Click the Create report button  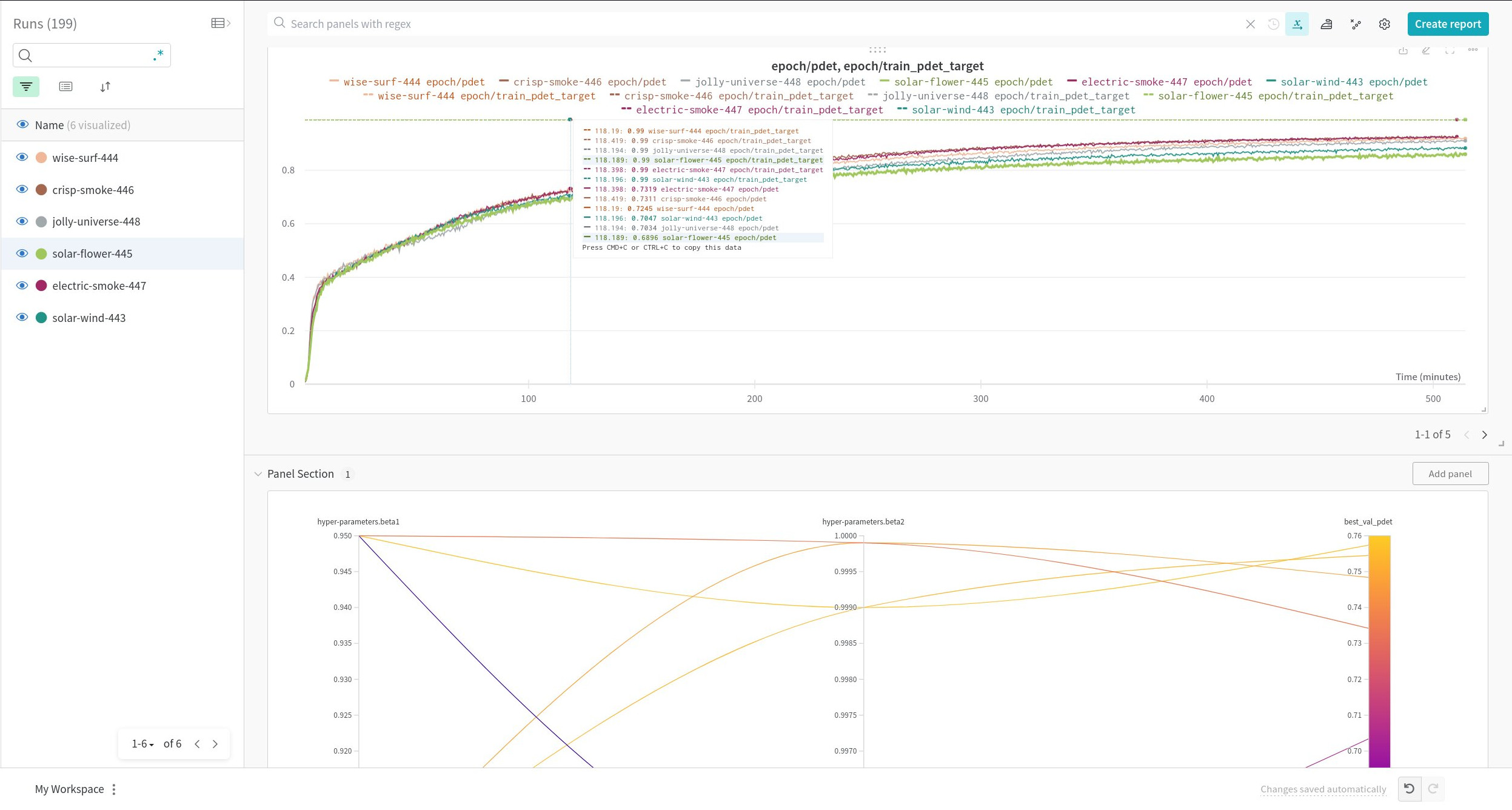pos(1448,24)
